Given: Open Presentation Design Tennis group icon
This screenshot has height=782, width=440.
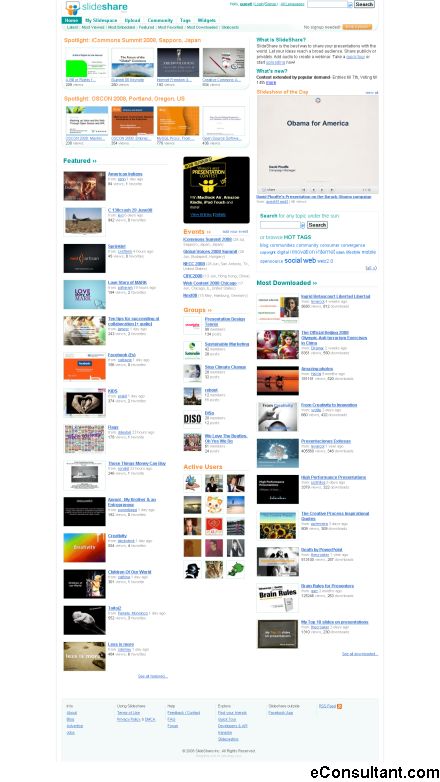Looking at the screenshot, I should tap(192, 325).
